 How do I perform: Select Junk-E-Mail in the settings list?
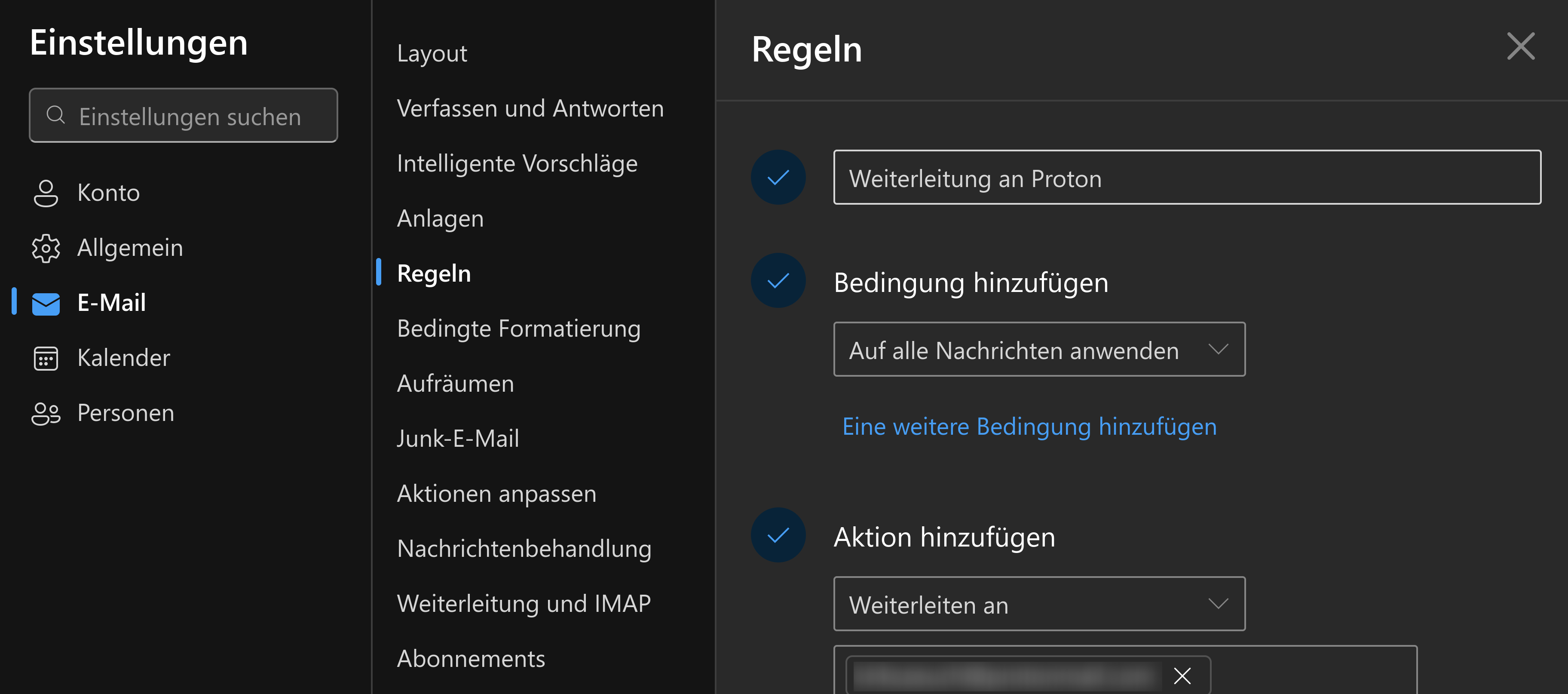458,439
